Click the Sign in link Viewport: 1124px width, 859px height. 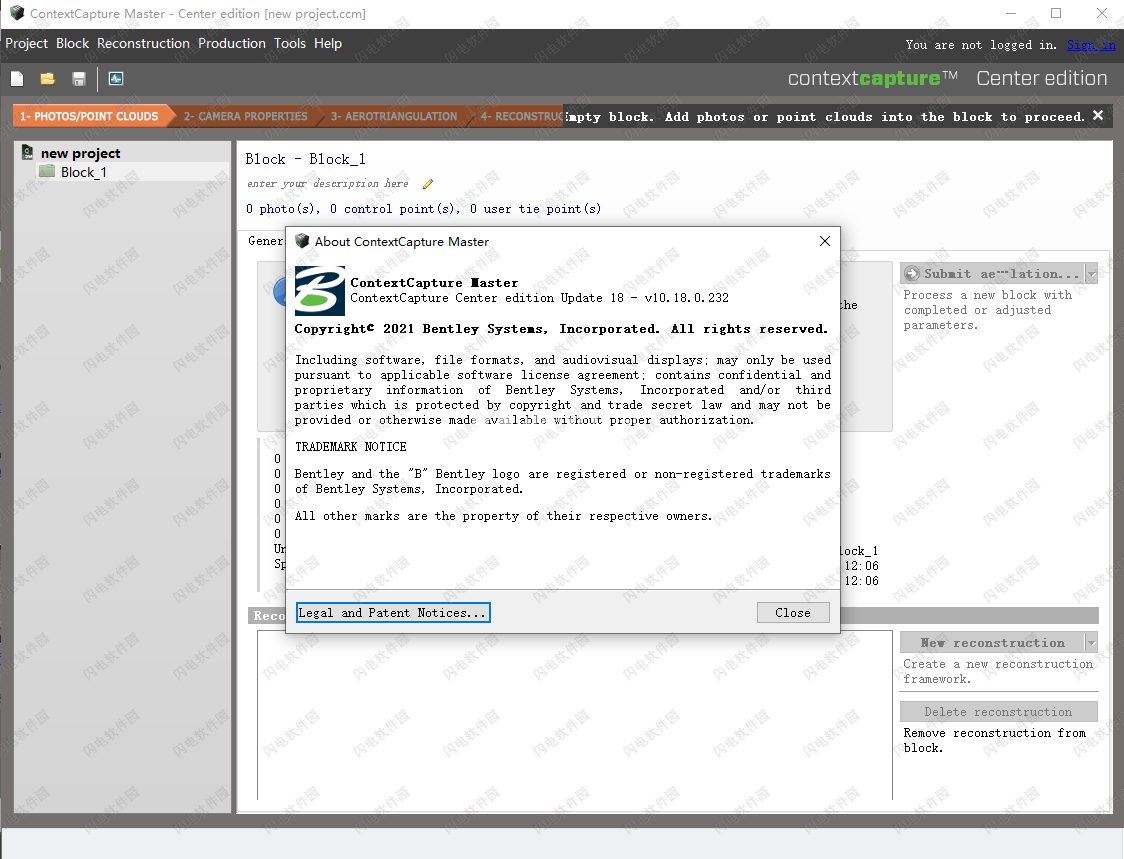point(1090,45)
